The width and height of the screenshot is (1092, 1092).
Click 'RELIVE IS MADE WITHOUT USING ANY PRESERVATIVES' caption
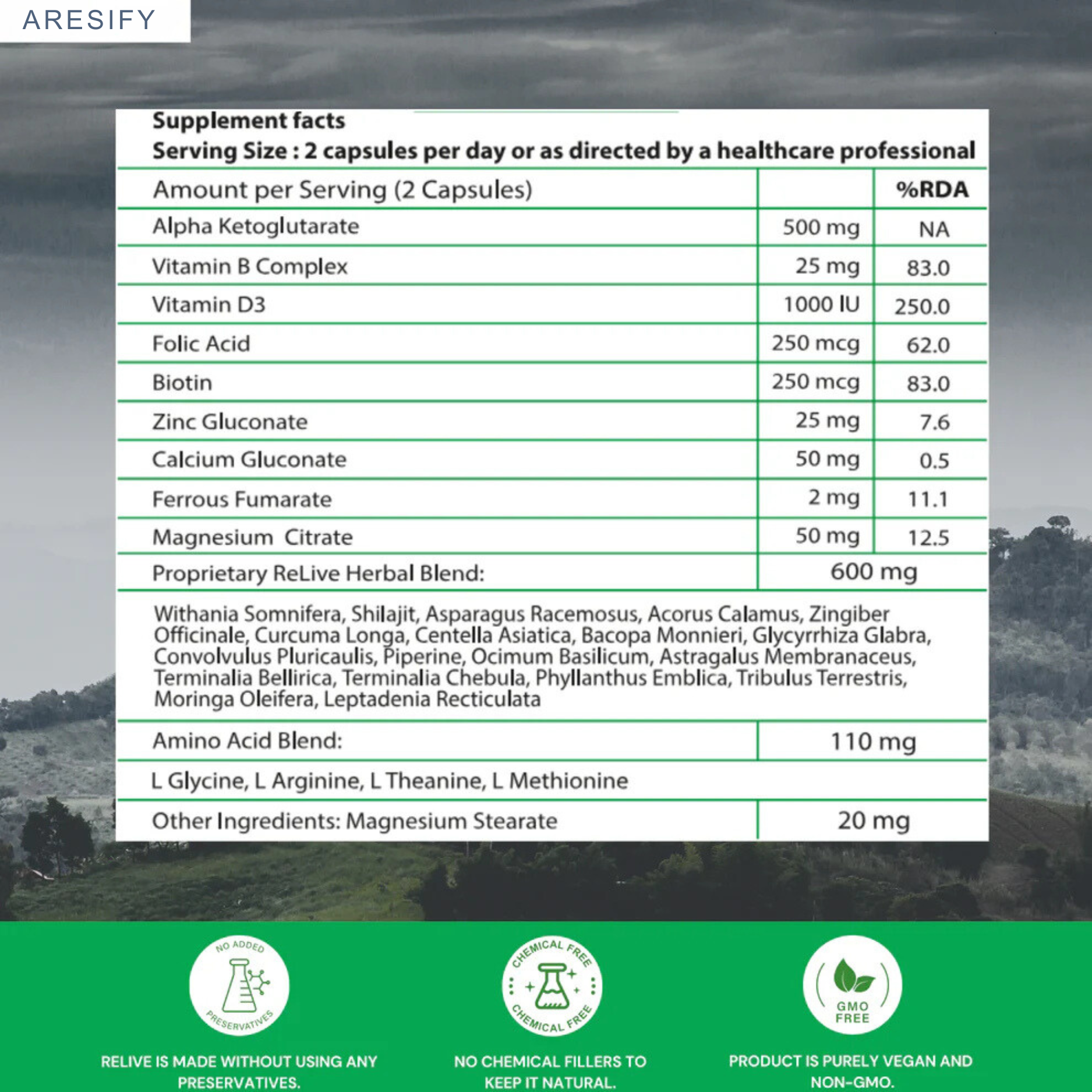point(239,1072)
